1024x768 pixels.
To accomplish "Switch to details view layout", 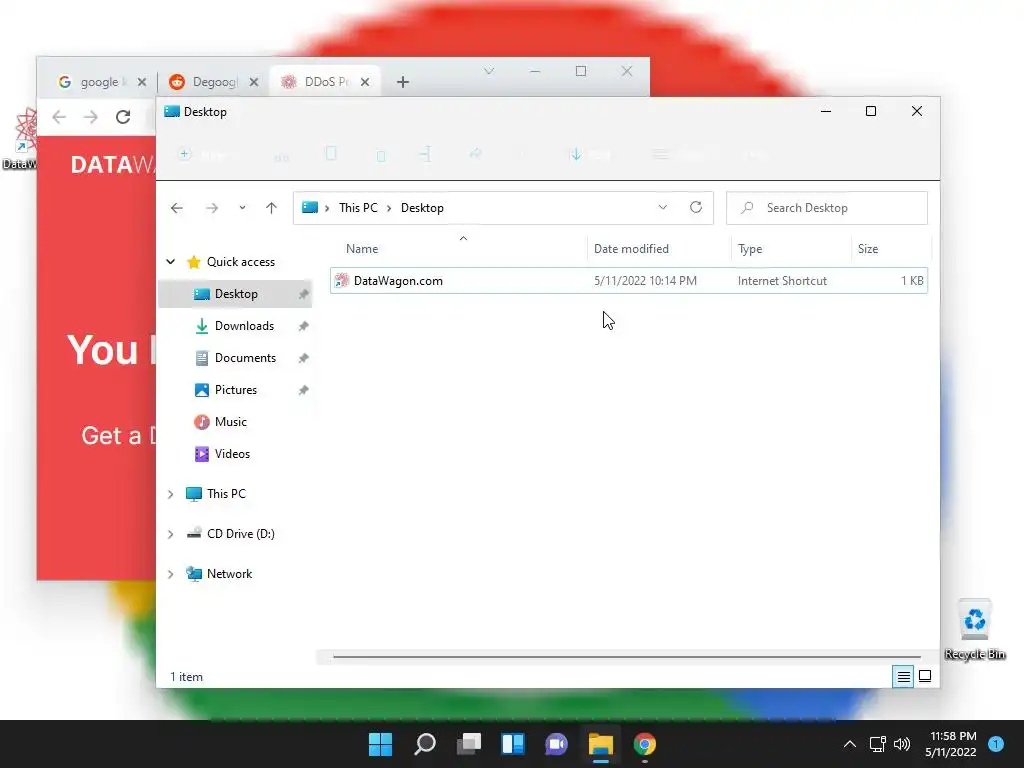I will click(x=903, y=677).
